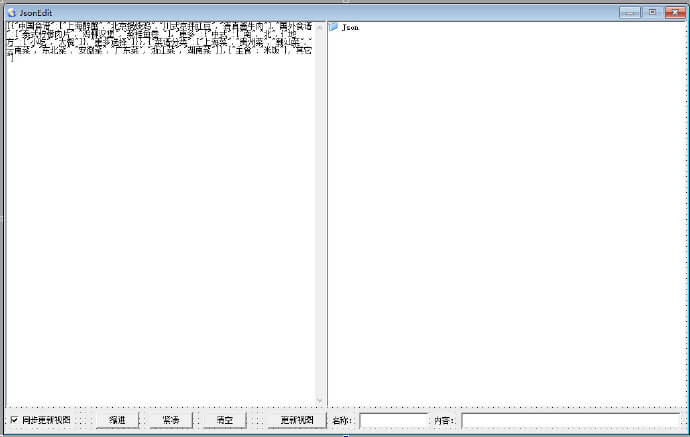
Task: Click the JsonEdit app icon in title bar
Action: click(11, 11)
